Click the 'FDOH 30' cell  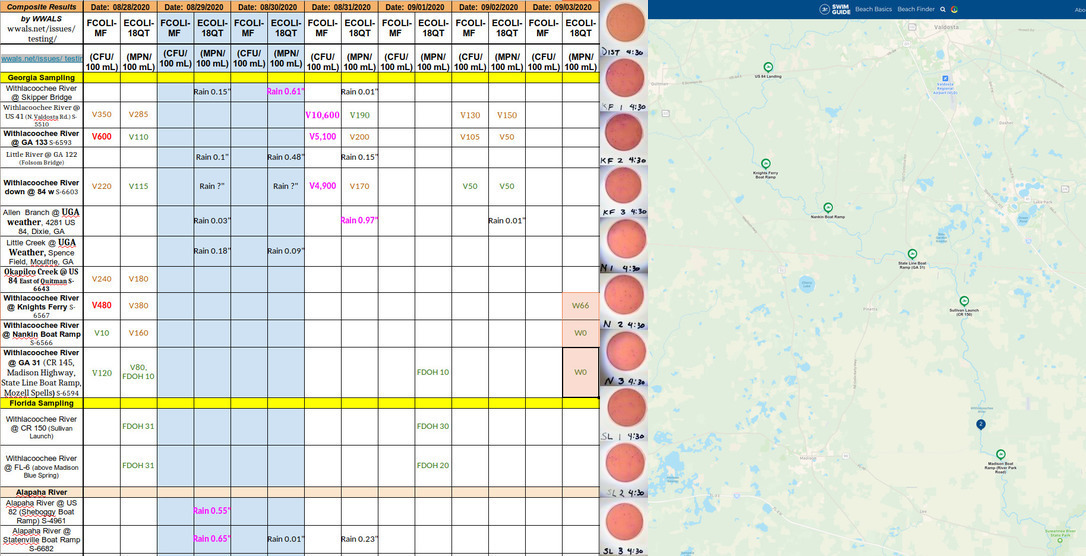coord(433,427)
